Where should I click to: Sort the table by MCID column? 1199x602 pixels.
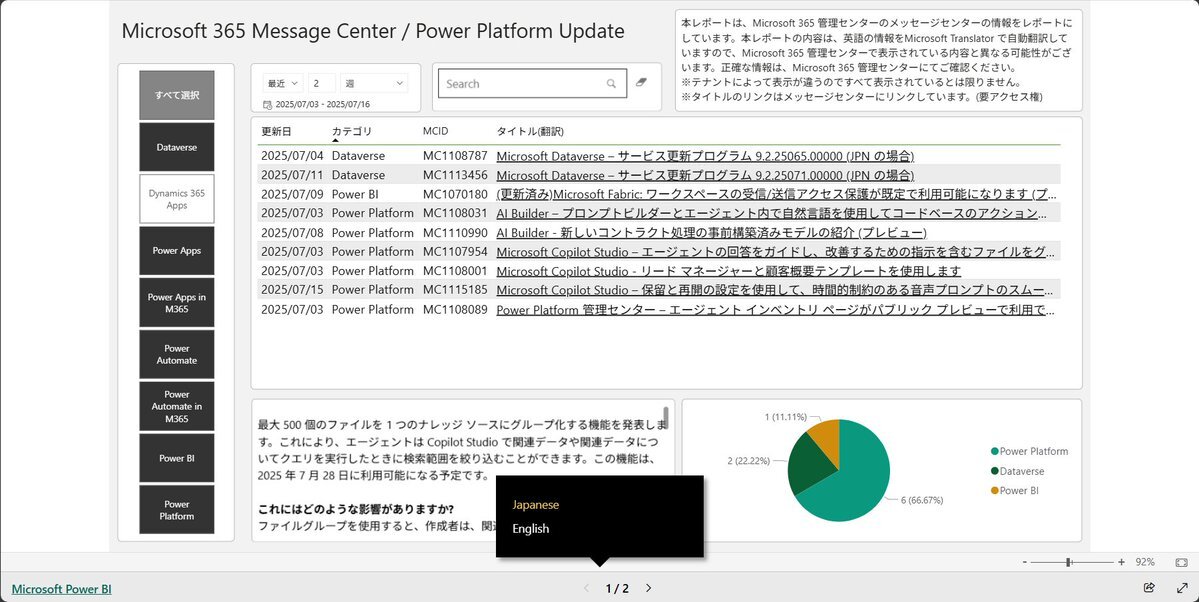pos(435,132)
